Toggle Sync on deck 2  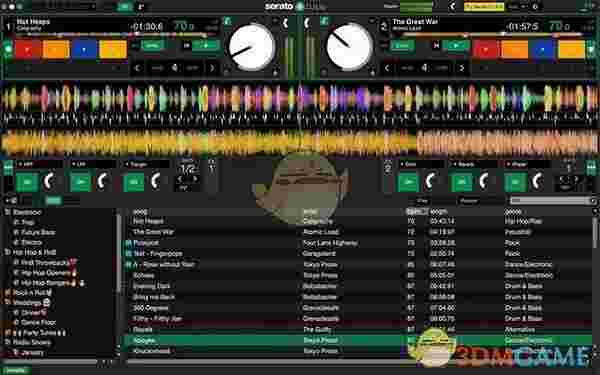click(x=402, y=46)
